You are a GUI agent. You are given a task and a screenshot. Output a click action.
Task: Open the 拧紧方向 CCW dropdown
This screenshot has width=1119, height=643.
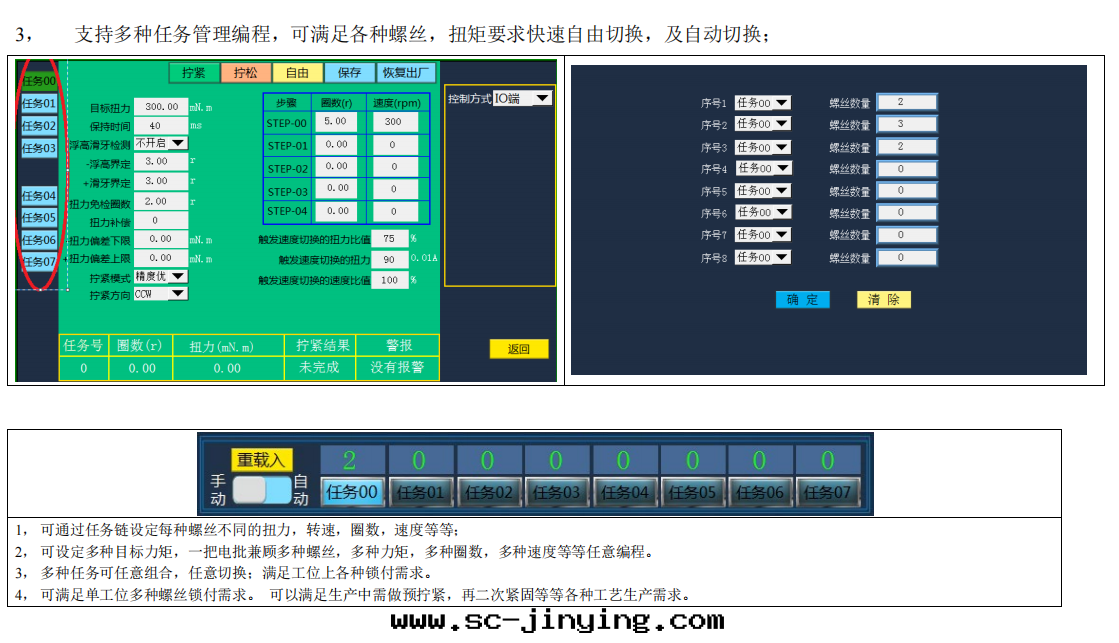[x=160, y=294]
